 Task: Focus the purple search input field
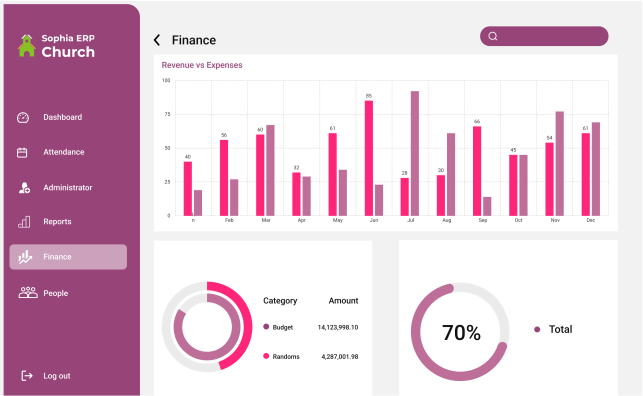click(x=544, y=36)
